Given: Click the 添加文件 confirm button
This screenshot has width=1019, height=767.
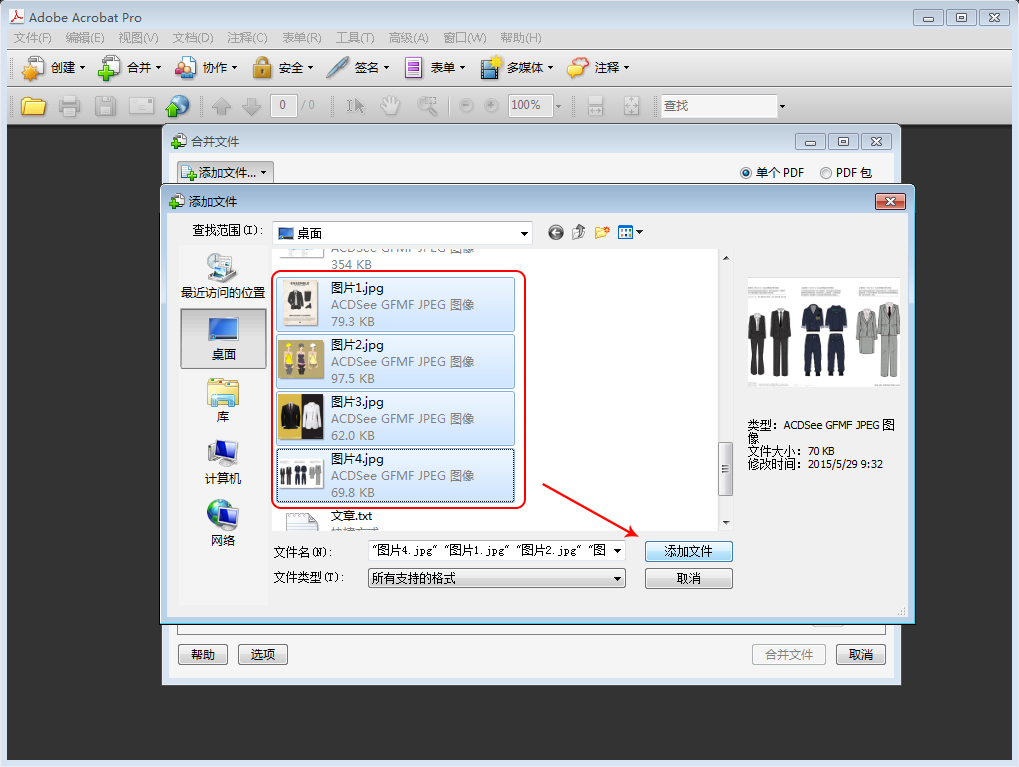Looking at the screenshot, I should 689,551.
